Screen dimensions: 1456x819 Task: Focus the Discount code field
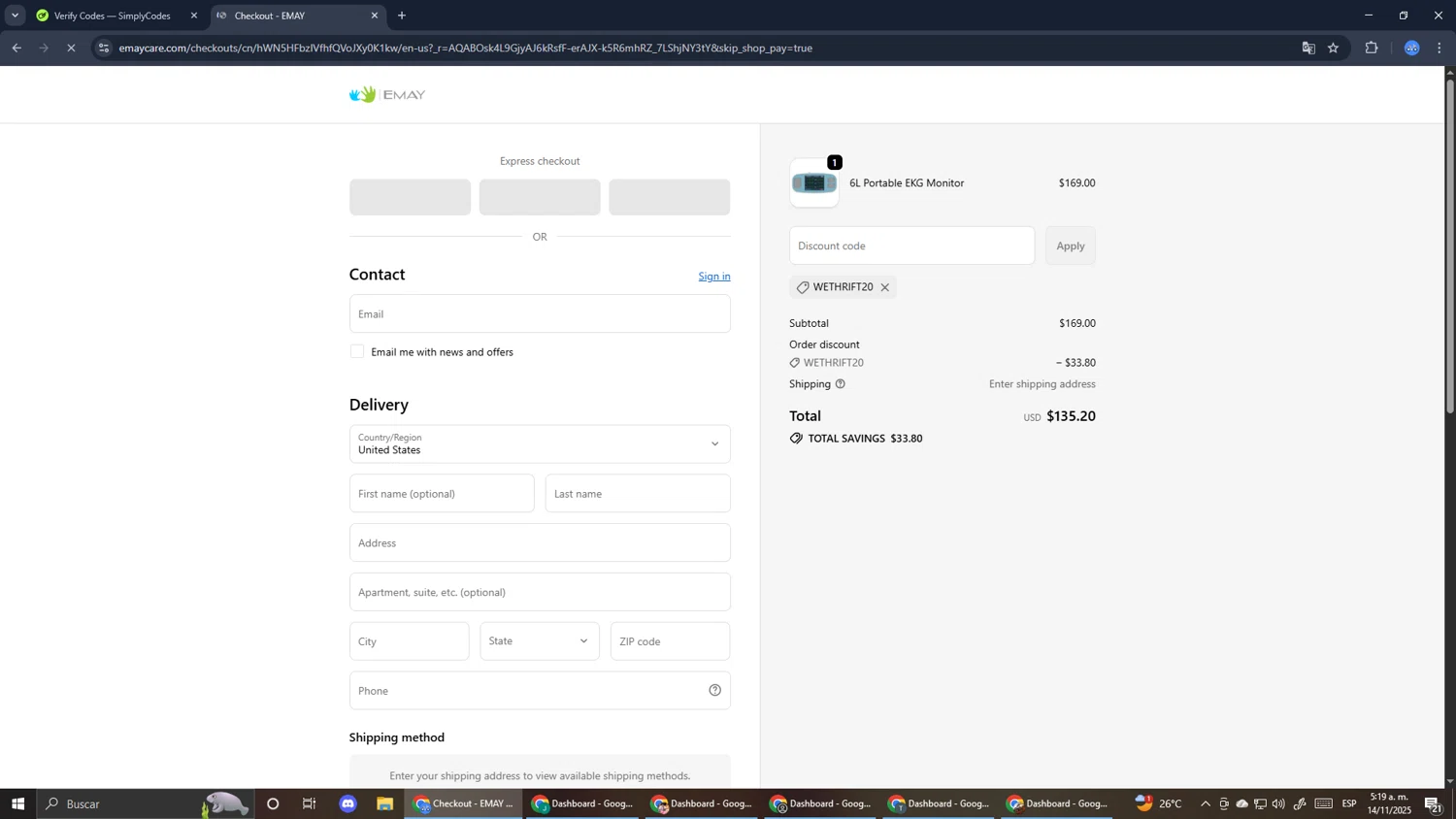912,246
